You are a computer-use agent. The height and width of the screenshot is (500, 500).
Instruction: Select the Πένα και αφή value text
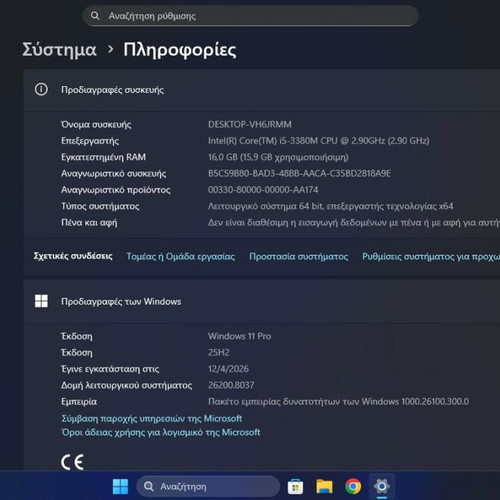(354, 222)
